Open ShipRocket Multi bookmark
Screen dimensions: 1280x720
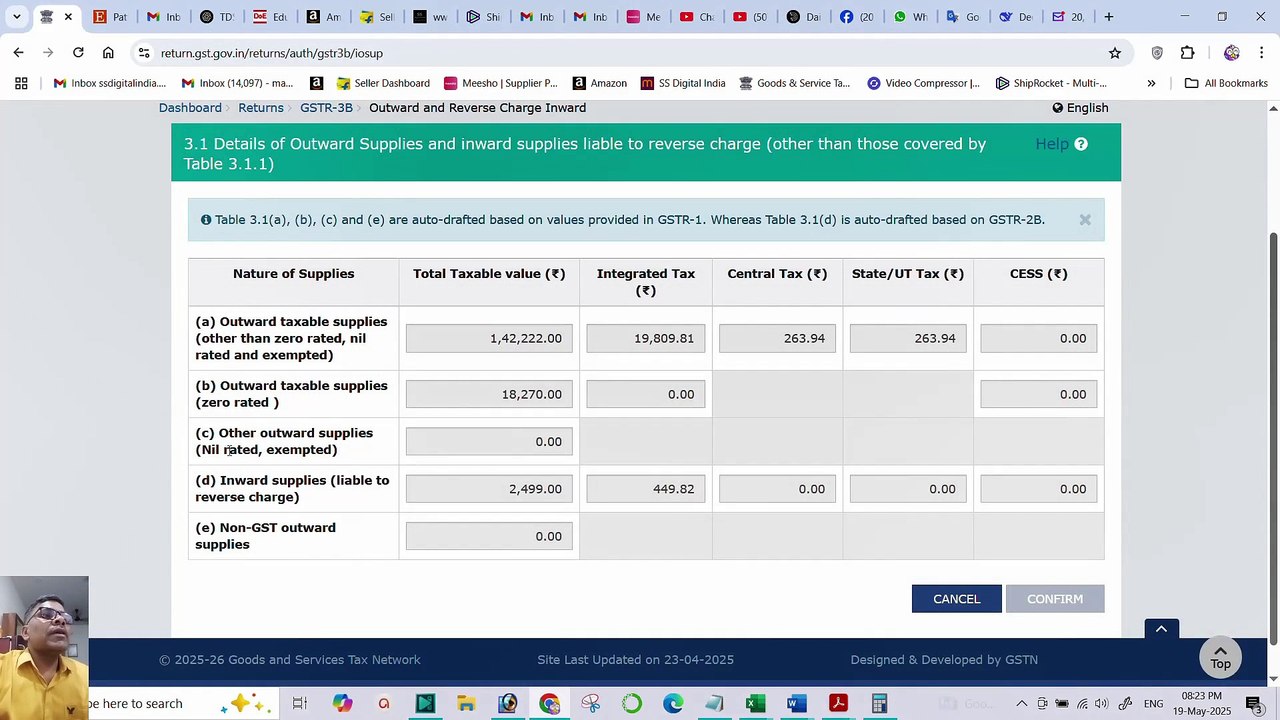pos(1052,83)
